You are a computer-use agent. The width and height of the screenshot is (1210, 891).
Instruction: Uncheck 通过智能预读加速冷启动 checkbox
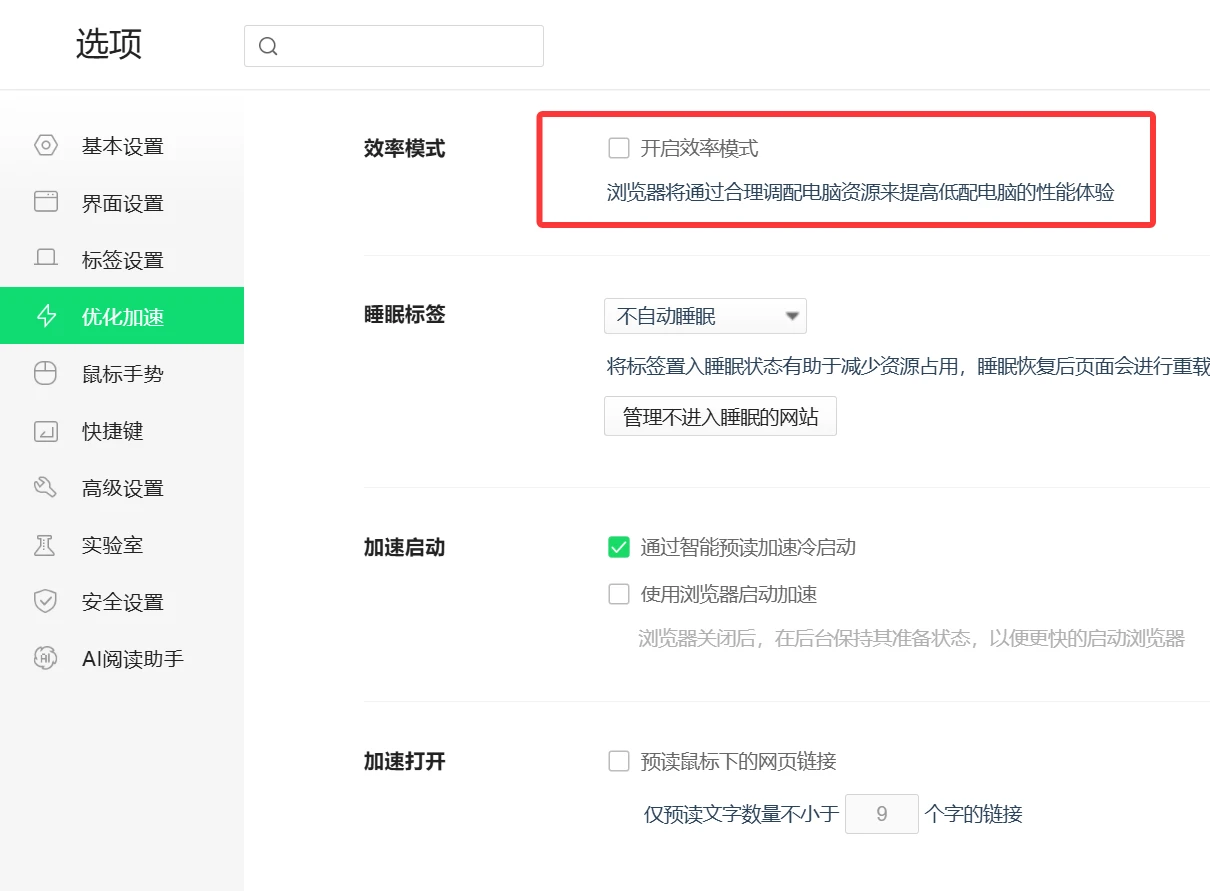[619, 547]
